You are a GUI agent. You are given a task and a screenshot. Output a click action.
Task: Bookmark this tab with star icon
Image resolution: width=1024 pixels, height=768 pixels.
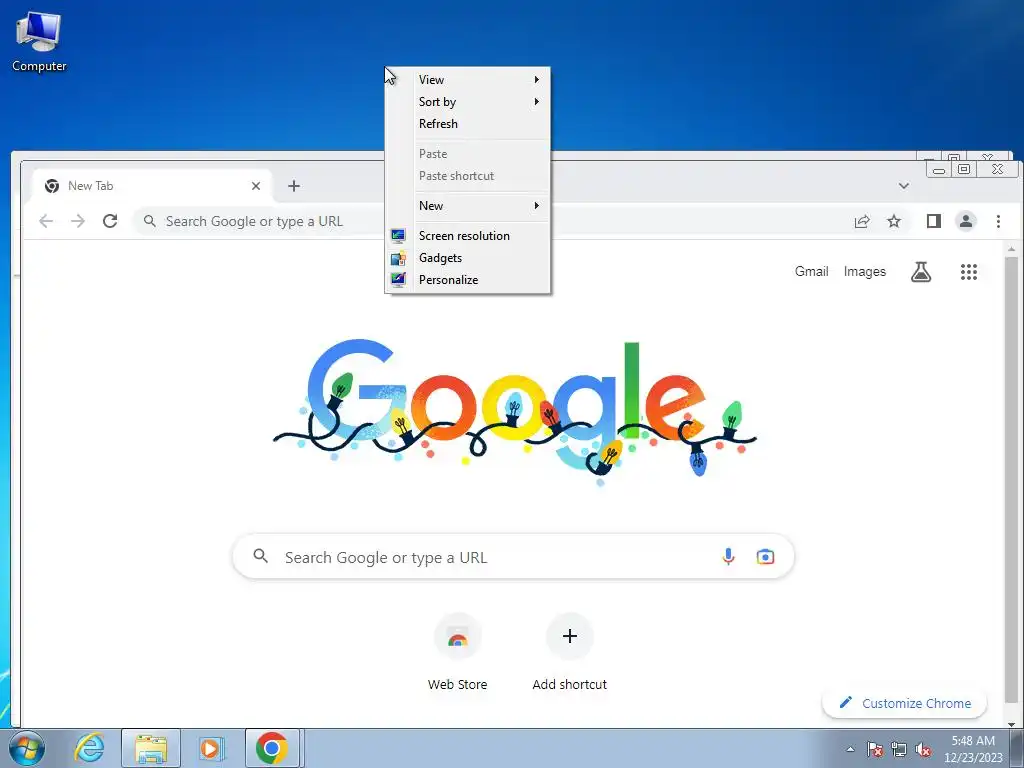coord(894,221)
